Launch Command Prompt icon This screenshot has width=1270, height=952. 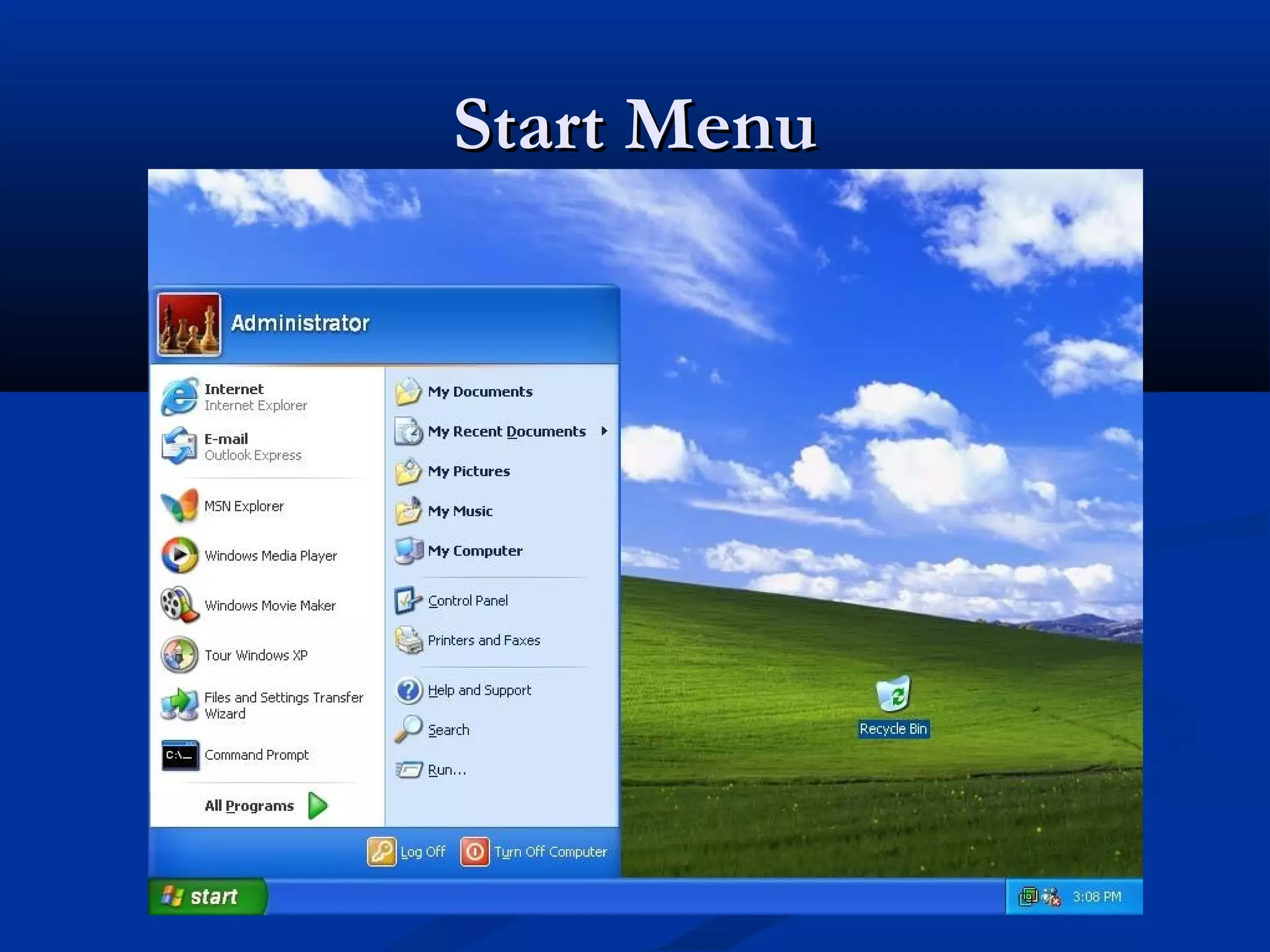pyautogui.click(x=180, y=755)
